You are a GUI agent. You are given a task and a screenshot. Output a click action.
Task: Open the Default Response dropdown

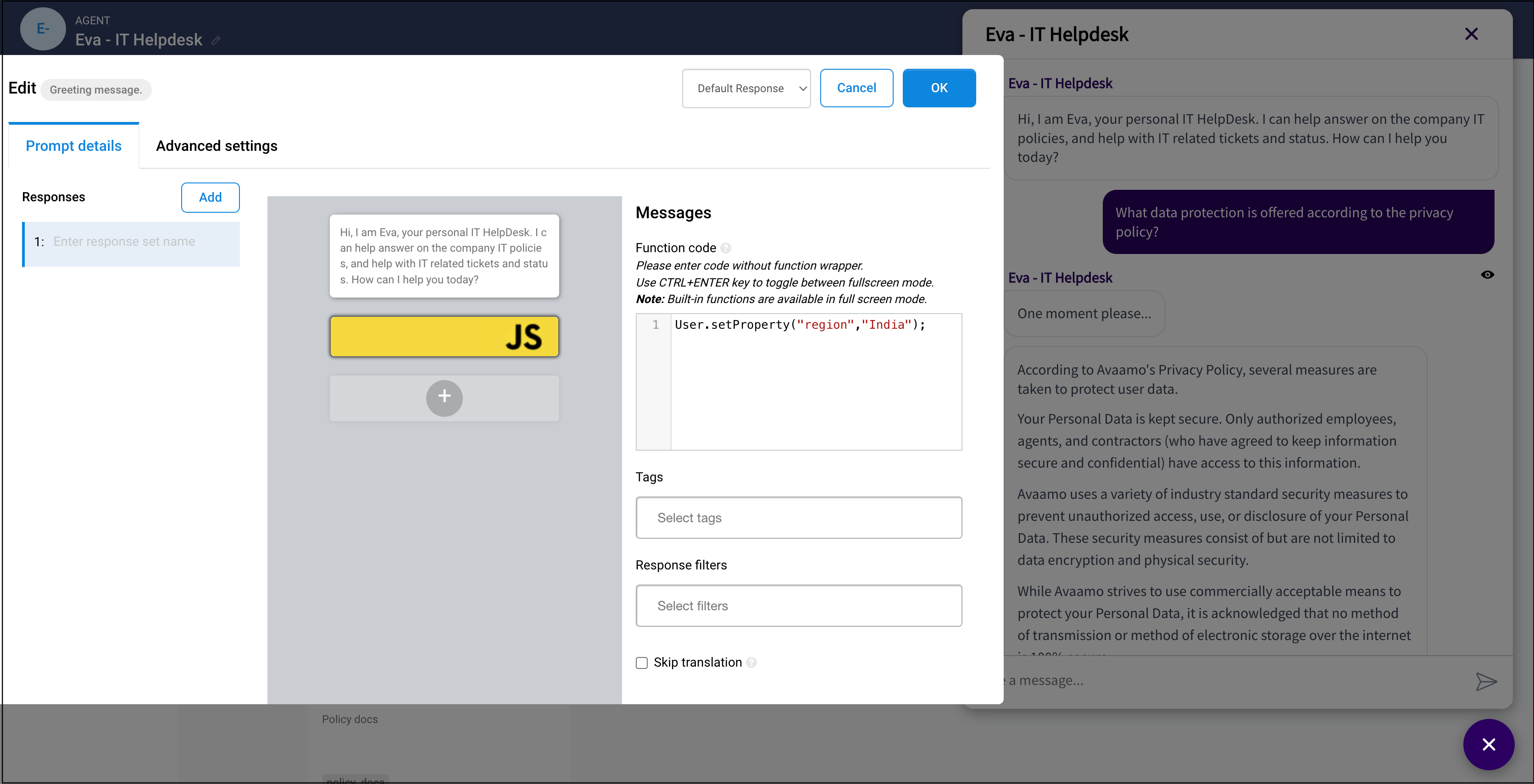click(746, 88)
